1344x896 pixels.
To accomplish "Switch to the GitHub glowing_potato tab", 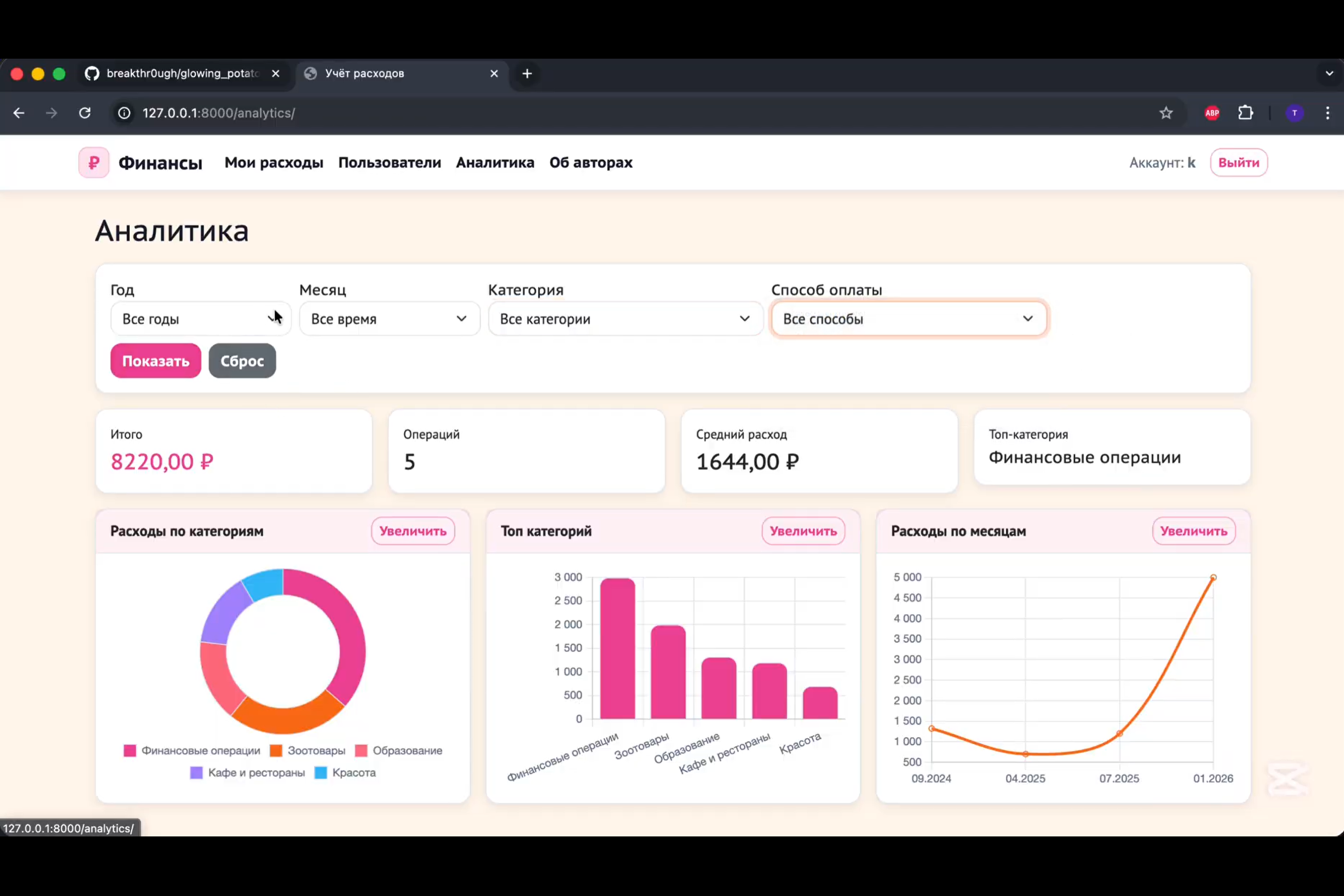I will 182,74.
